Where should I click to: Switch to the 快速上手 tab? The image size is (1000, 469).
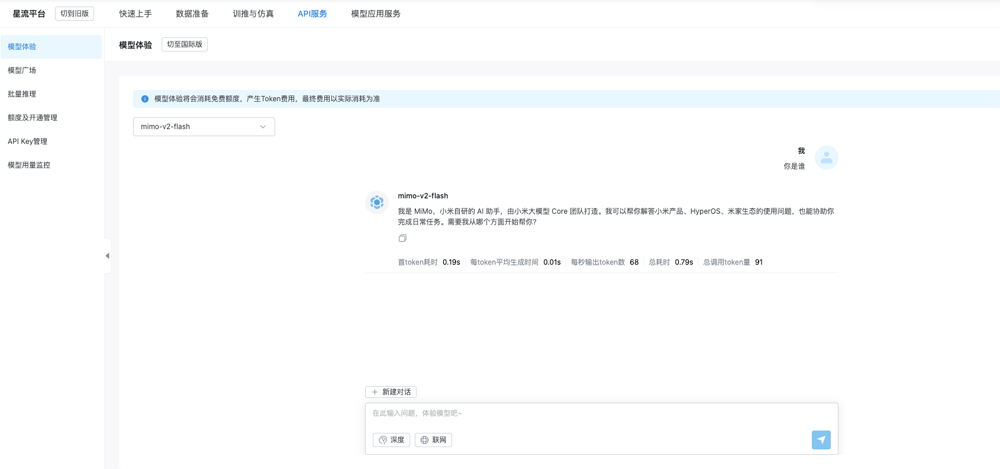point(135,14)
